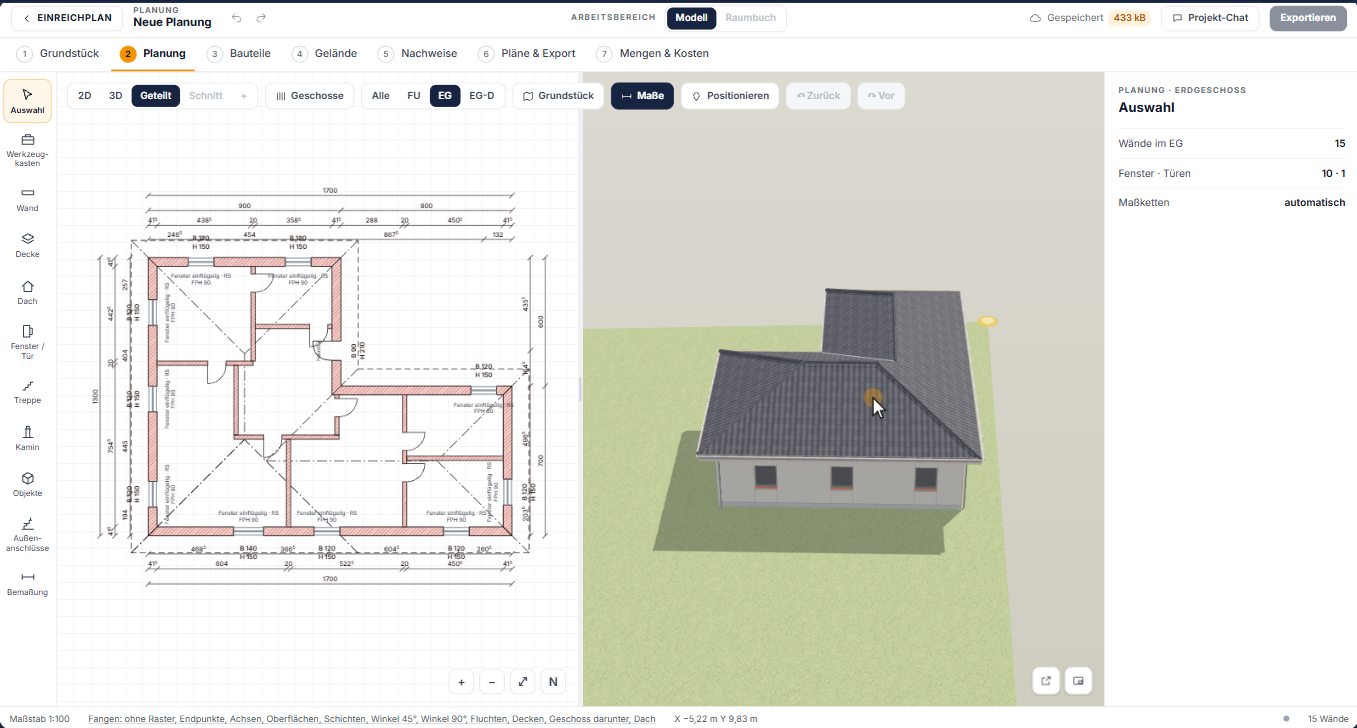The width and height of the screenshot is (1357, 728).
Task: Open the Werkzeugkasten toolbox
Action: [x=28, y=150]
